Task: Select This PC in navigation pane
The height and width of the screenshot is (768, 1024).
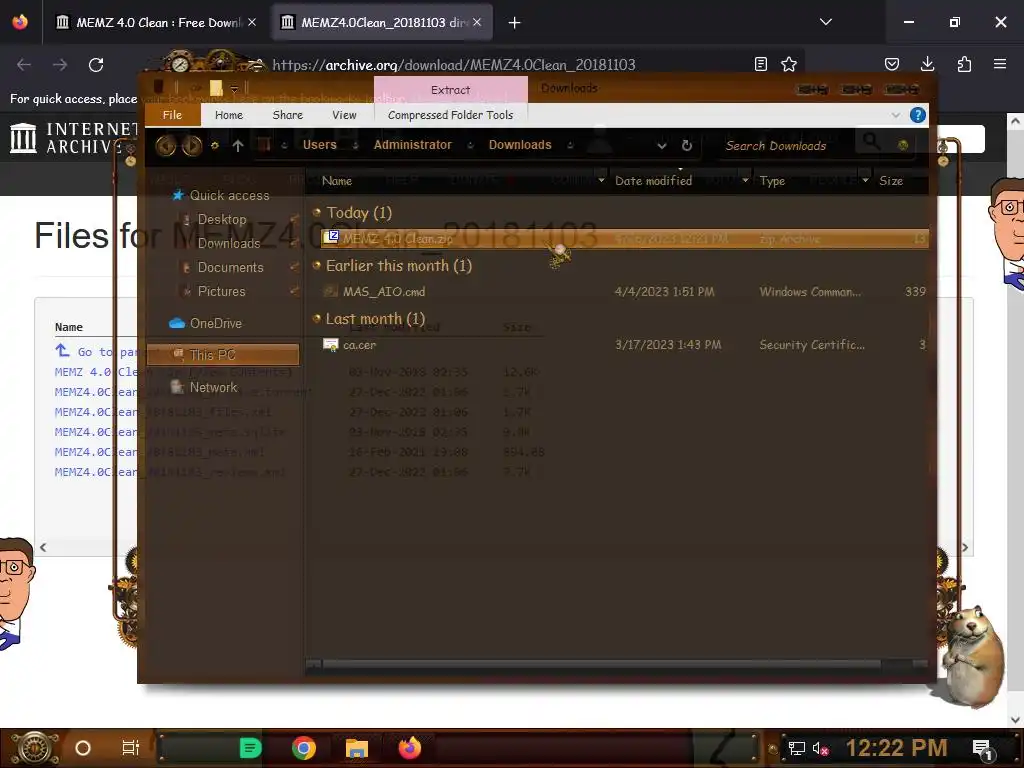Action: coord(223,355)
